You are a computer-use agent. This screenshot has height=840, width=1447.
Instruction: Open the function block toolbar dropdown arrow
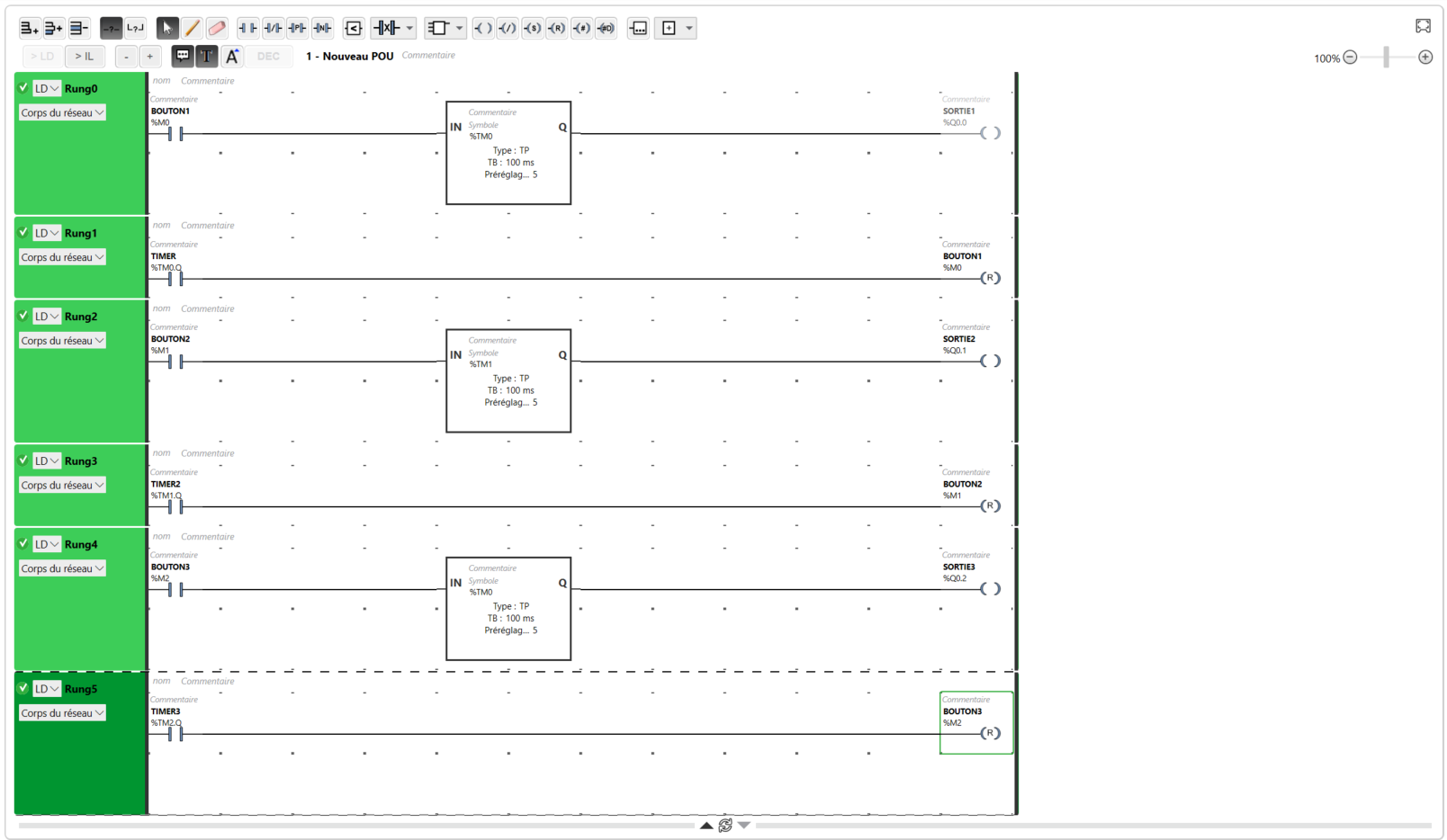point(459,28)
